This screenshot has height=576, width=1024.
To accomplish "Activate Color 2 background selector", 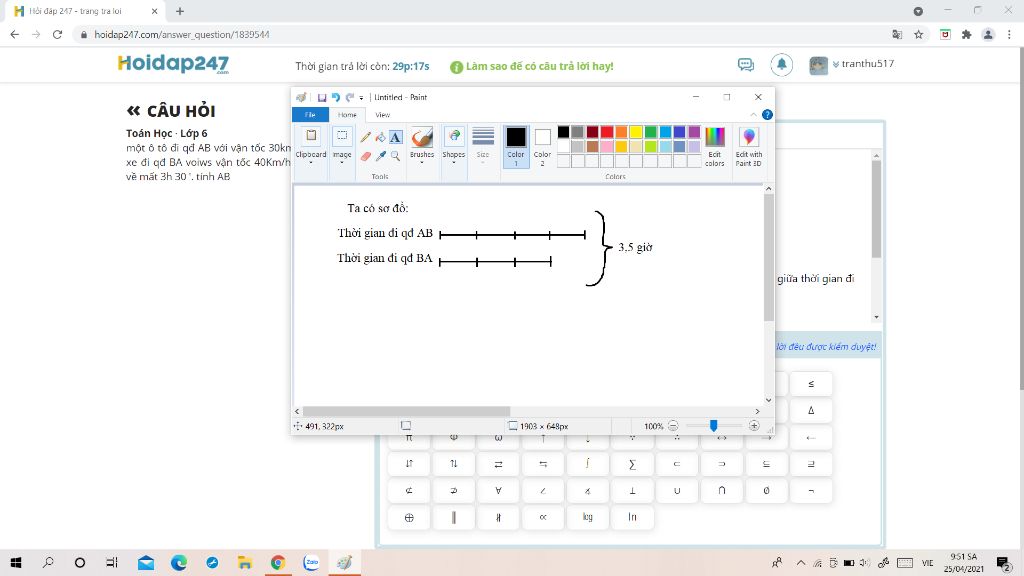I will point(542,146).
